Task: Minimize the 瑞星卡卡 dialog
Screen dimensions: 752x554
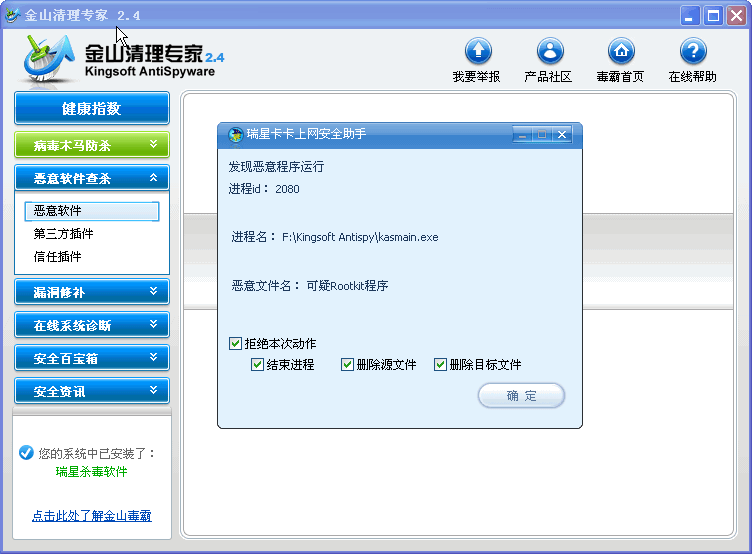Action: tap(522, 135)
